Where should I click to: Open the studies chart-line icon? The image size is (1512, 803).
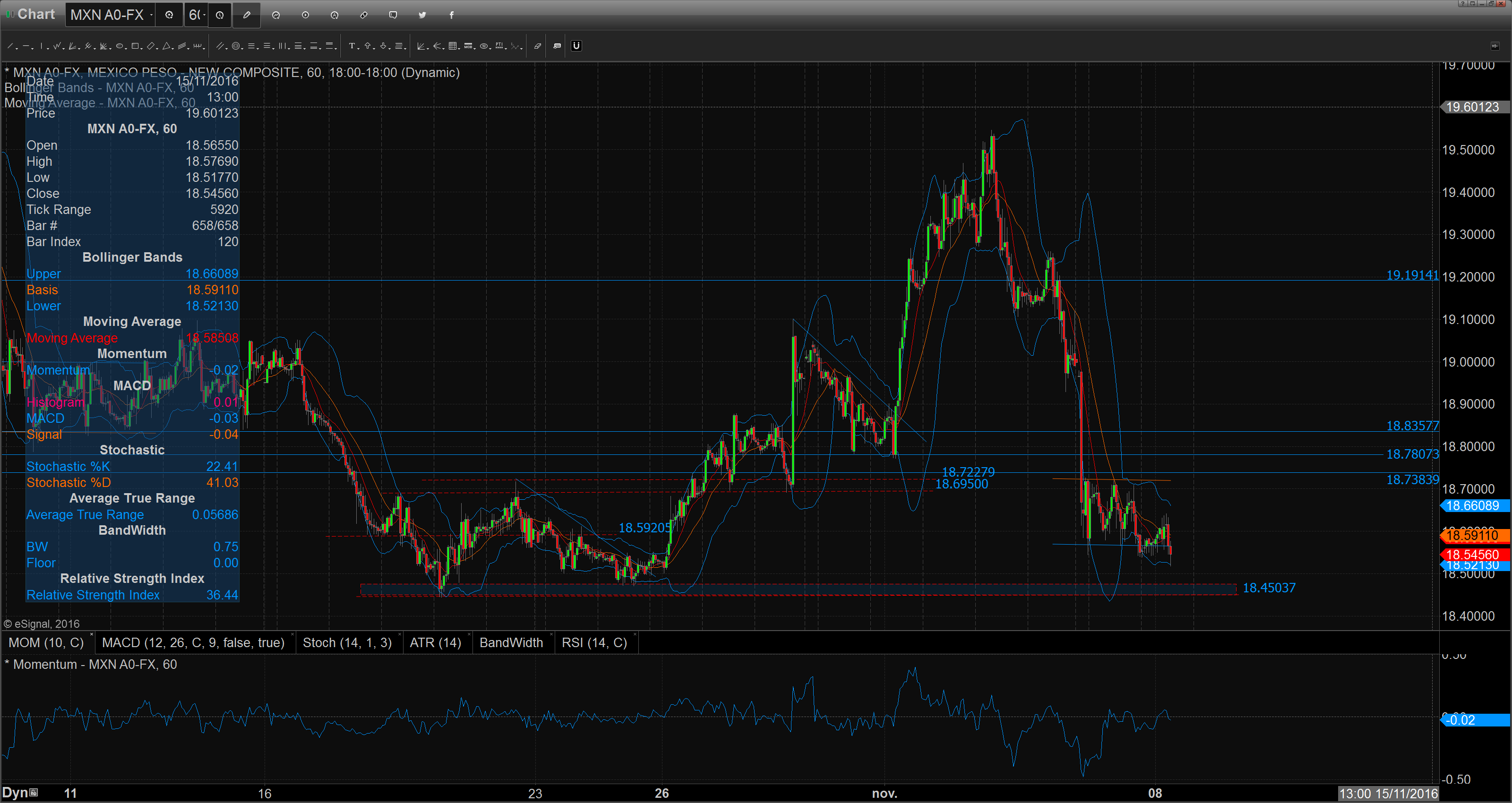(276, 15)
